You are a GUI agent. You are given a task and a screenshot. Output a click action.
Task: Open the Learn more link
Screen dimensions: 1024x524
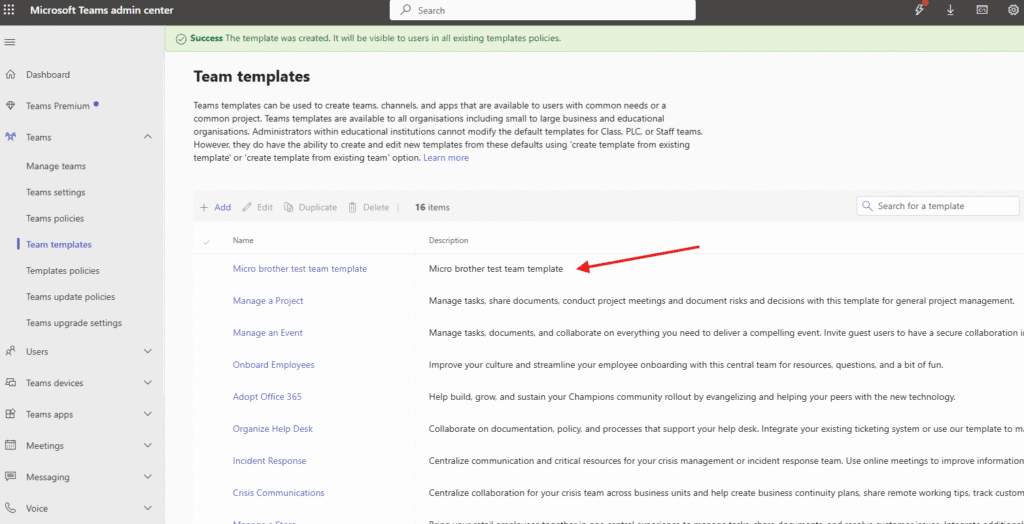click(x=445, y=158)
